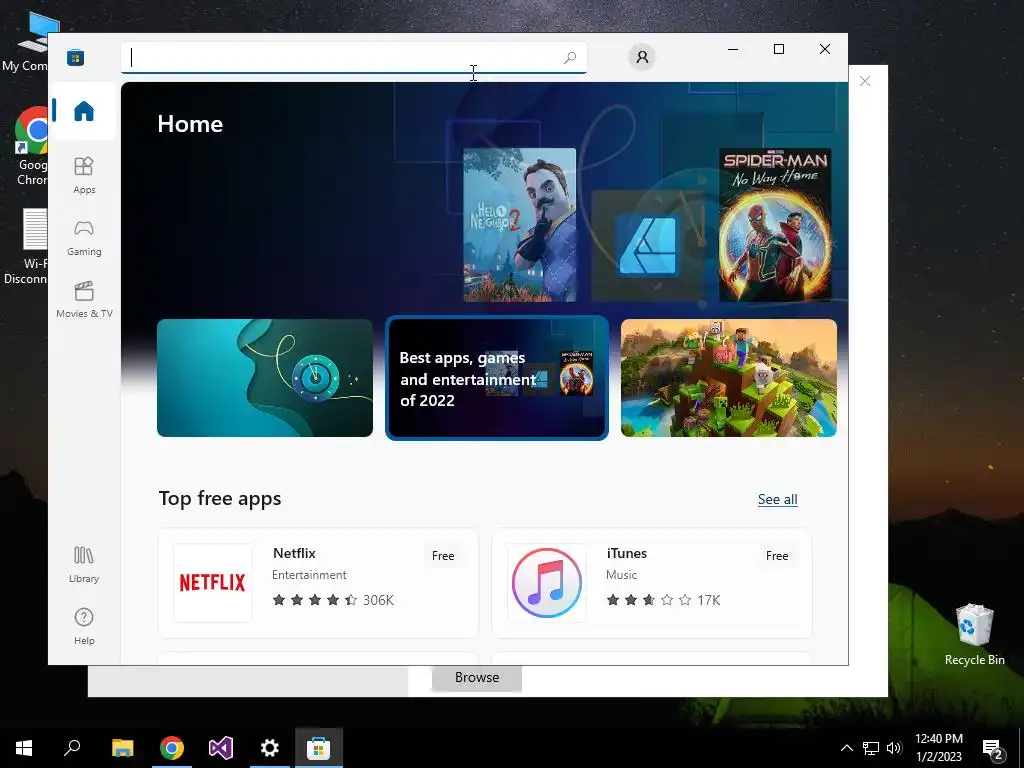This screenshot has height=768, width=1024.
Task: Open Visual Studio from taskbar
Action: [221, 748]
